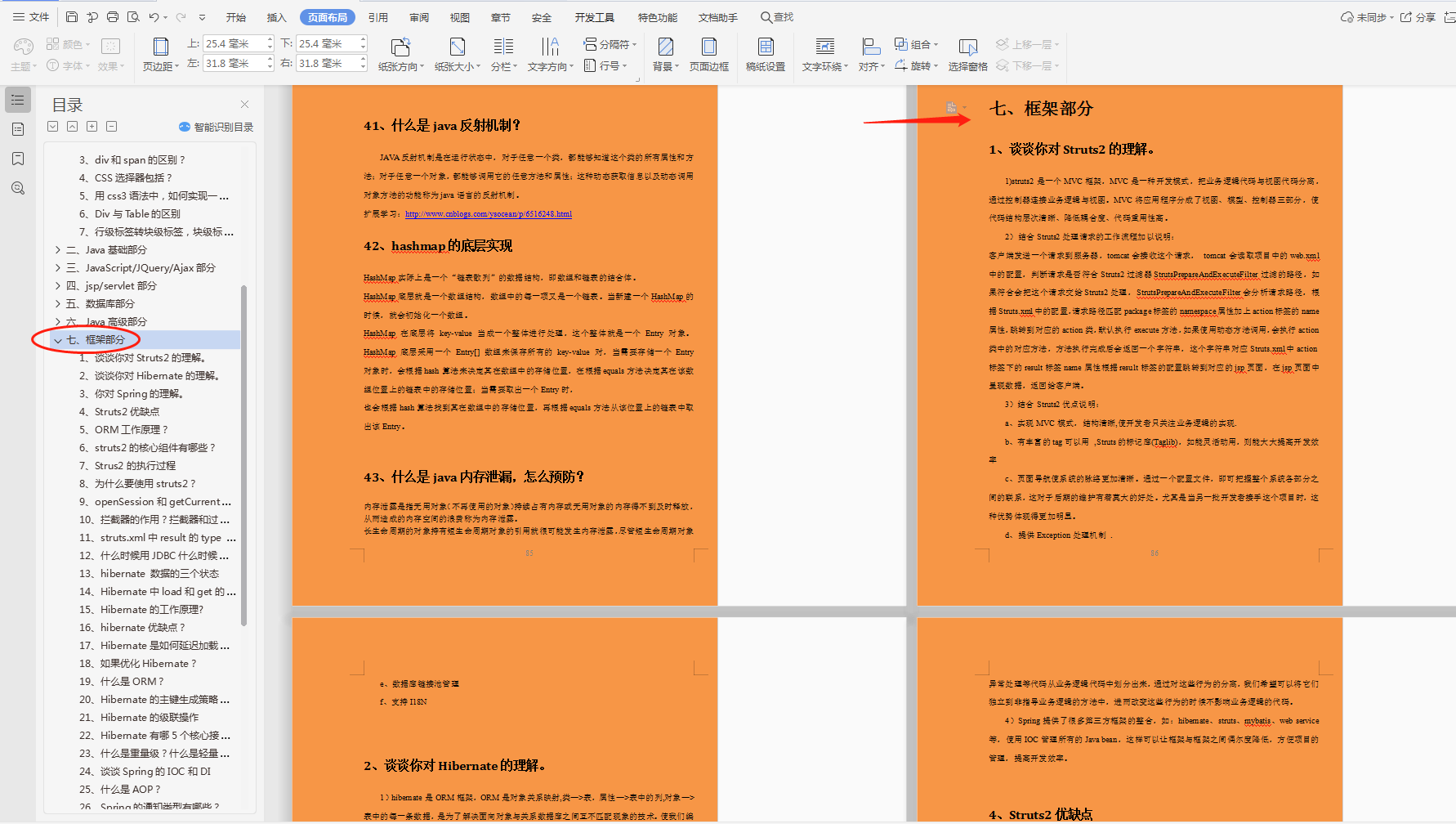Open the 背景 background tool
Screen dimensions: 1456x824
(x=666, y=55)
